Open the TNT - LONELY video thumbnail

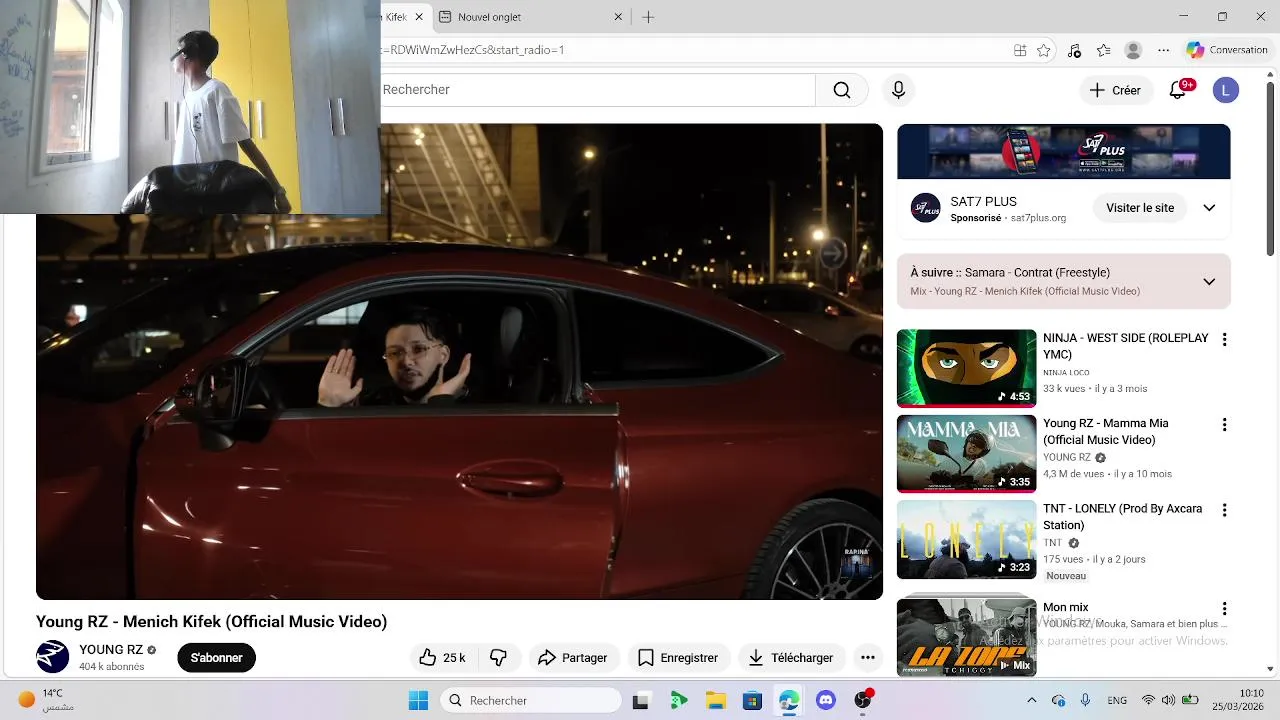coord(966,539)
